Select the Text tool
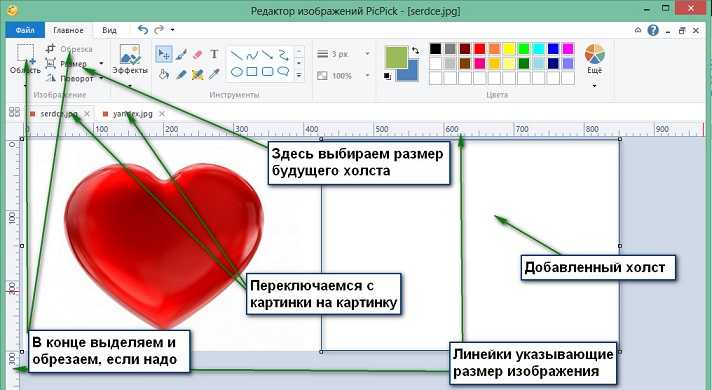Screen dimensions: 712x390 (214, 54)
